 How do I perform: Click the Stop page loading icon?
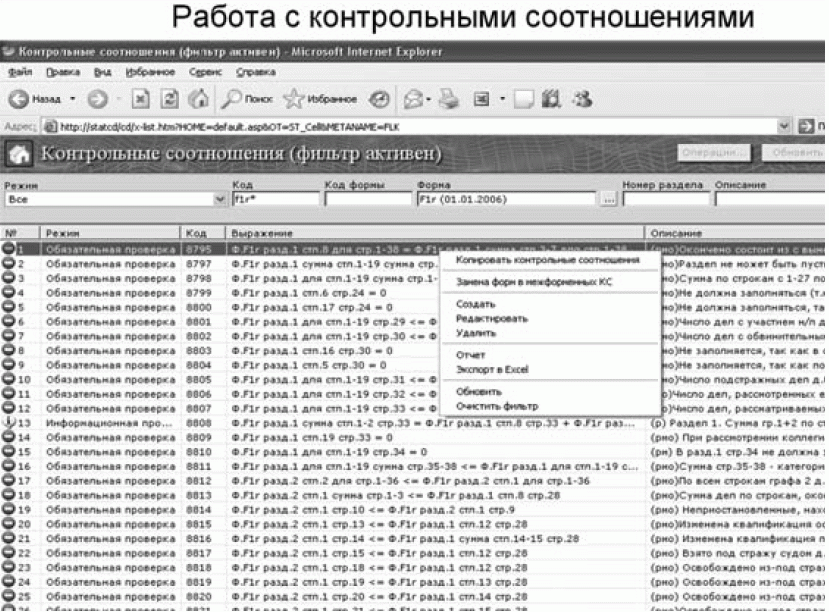(x=141, y=99)
